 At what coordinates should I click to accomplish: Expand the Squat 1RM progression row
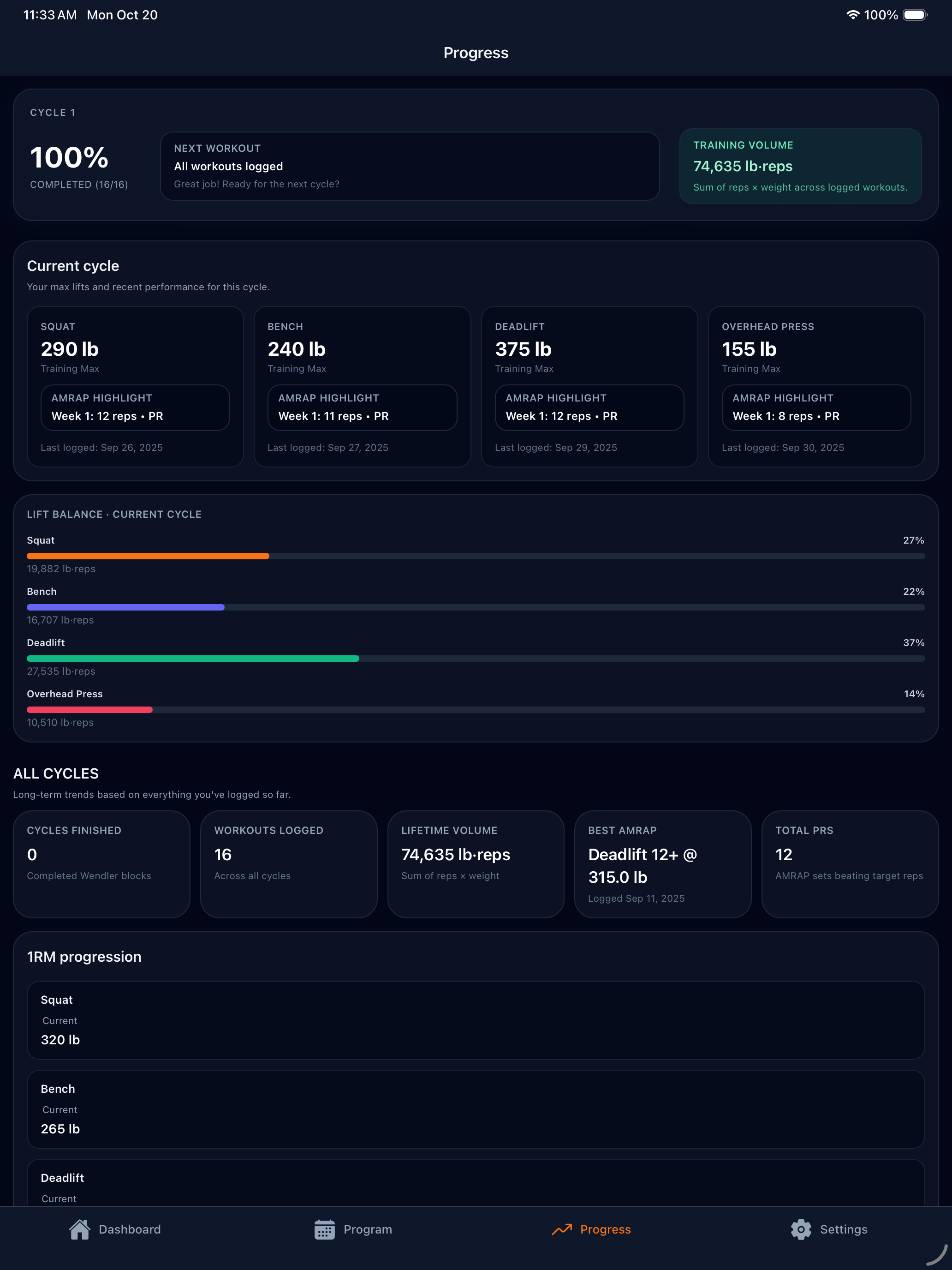click(476, 1020)
